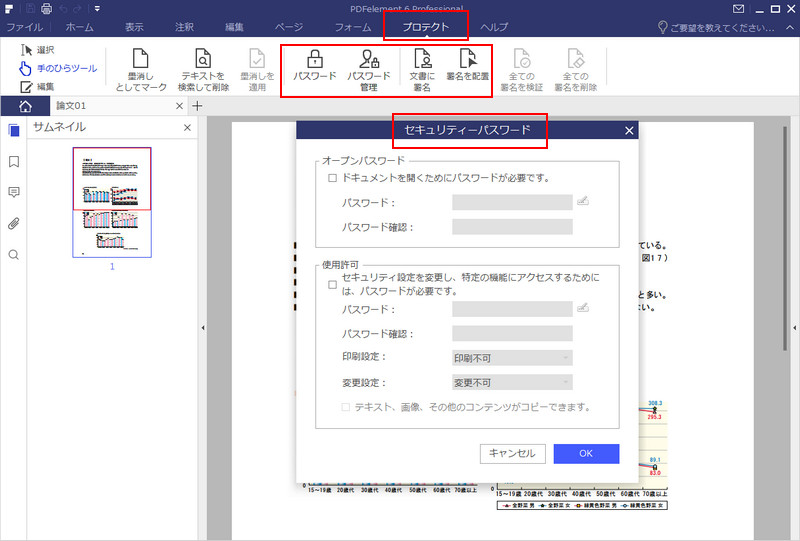
Task: Open the comments panel sidebar icon
Action: [14, 192]
